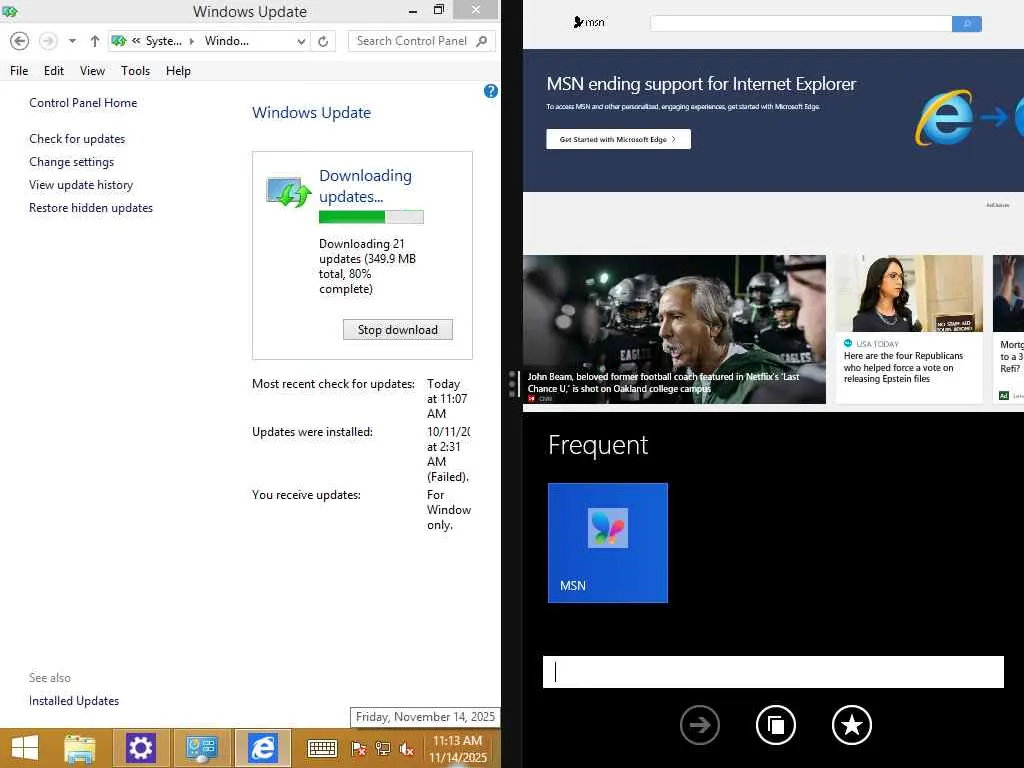
Task: Open the Tools menu
Action: (135, 71)
